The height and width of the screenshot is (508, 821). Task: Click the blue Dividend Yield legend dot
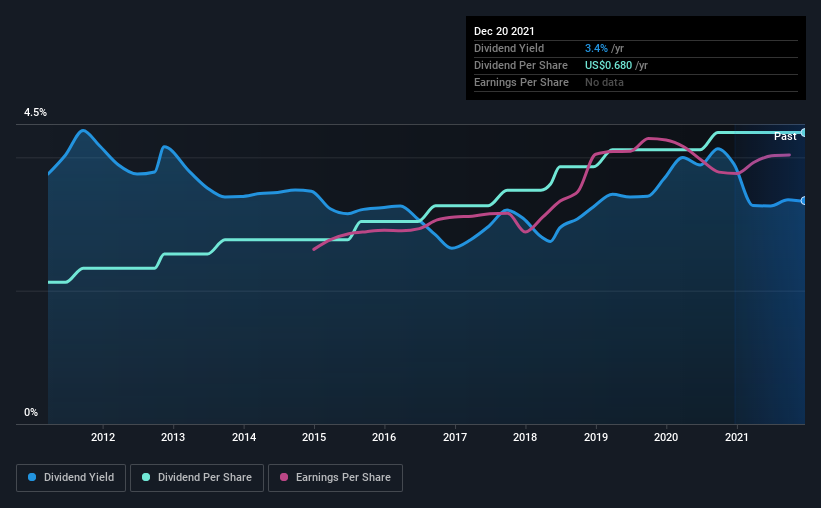coord(32,477)
